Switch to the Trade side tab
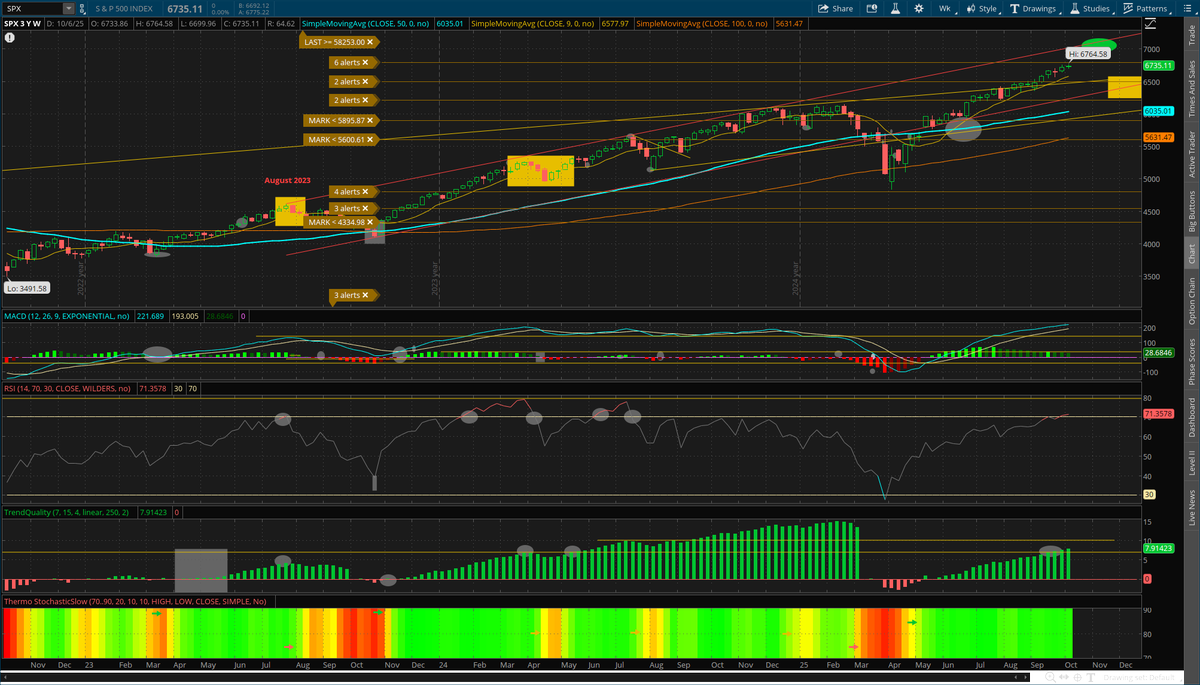The height and width of the screenshot is (685, 1200). 1191,36
